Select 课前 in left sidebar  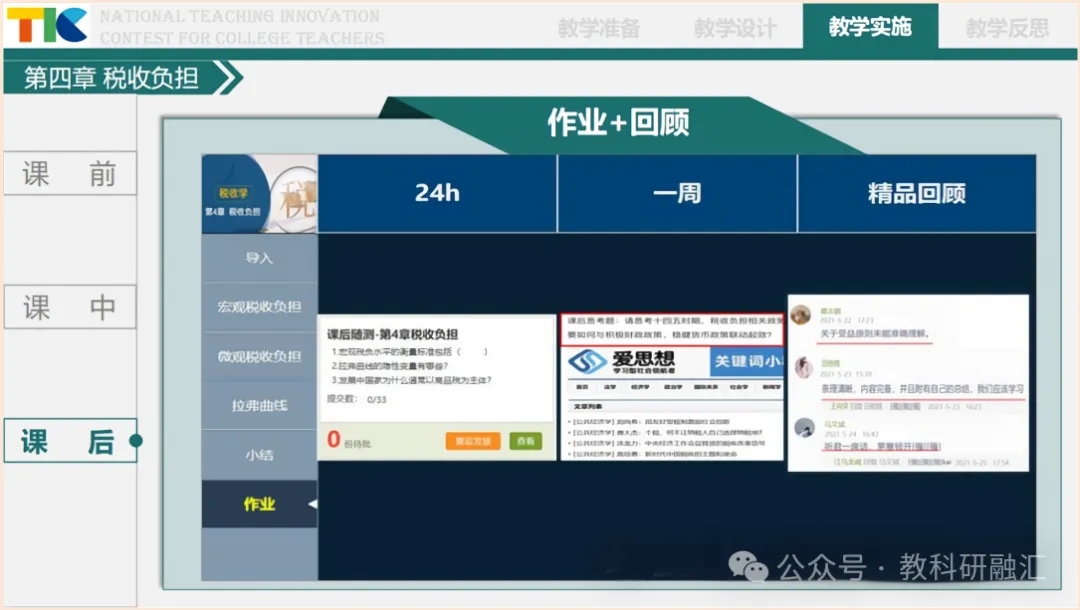point(70,173)
